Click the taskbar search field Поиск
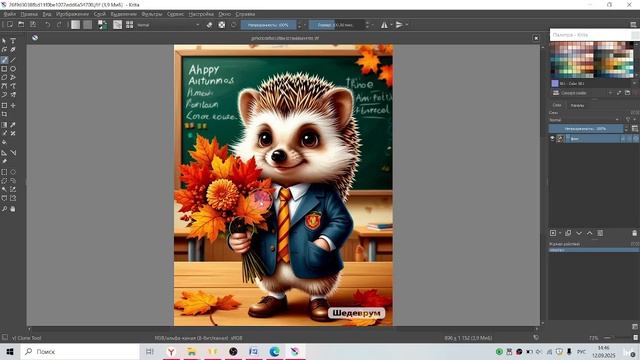 [80, 351]
